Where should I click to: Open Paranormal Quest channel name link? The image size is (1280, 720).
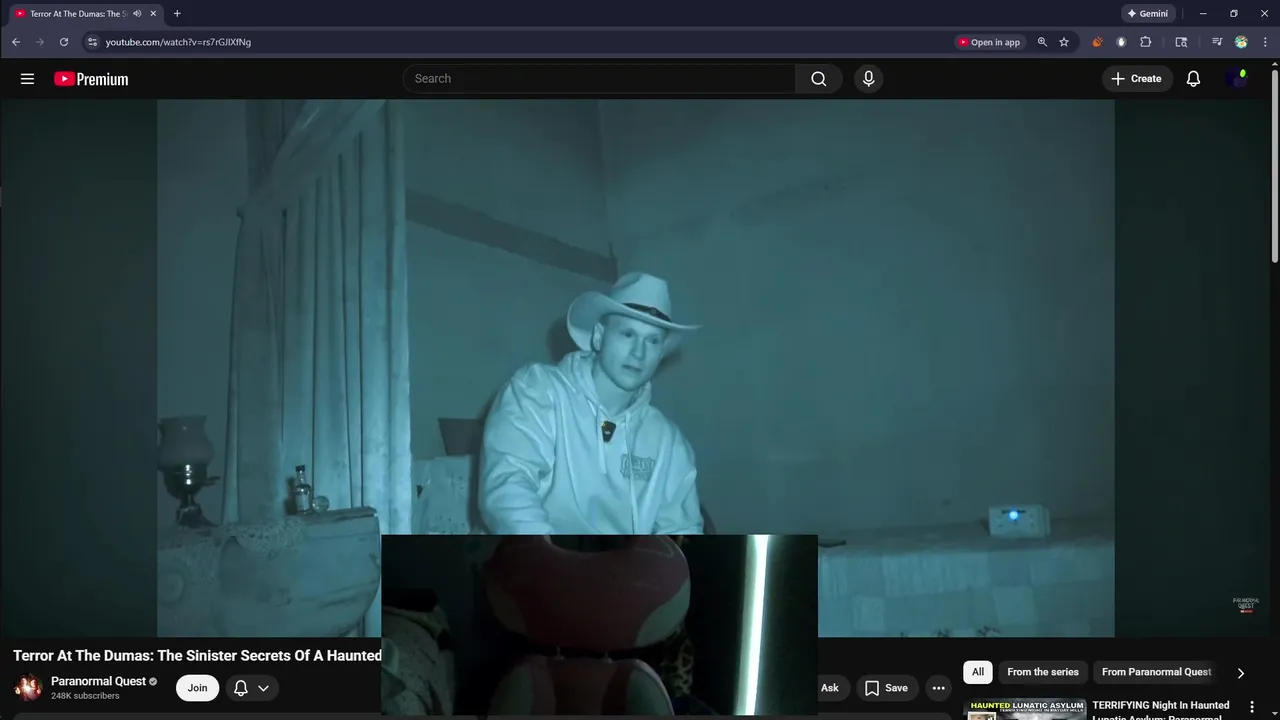98,681
